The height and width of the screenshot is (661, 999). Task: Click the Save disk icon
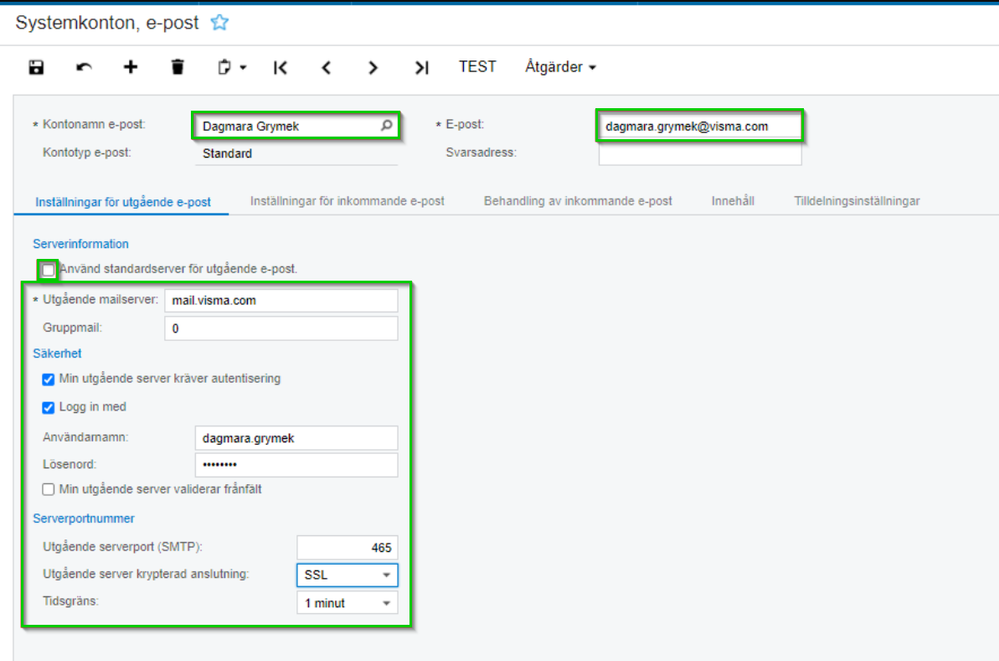(36, 67)
